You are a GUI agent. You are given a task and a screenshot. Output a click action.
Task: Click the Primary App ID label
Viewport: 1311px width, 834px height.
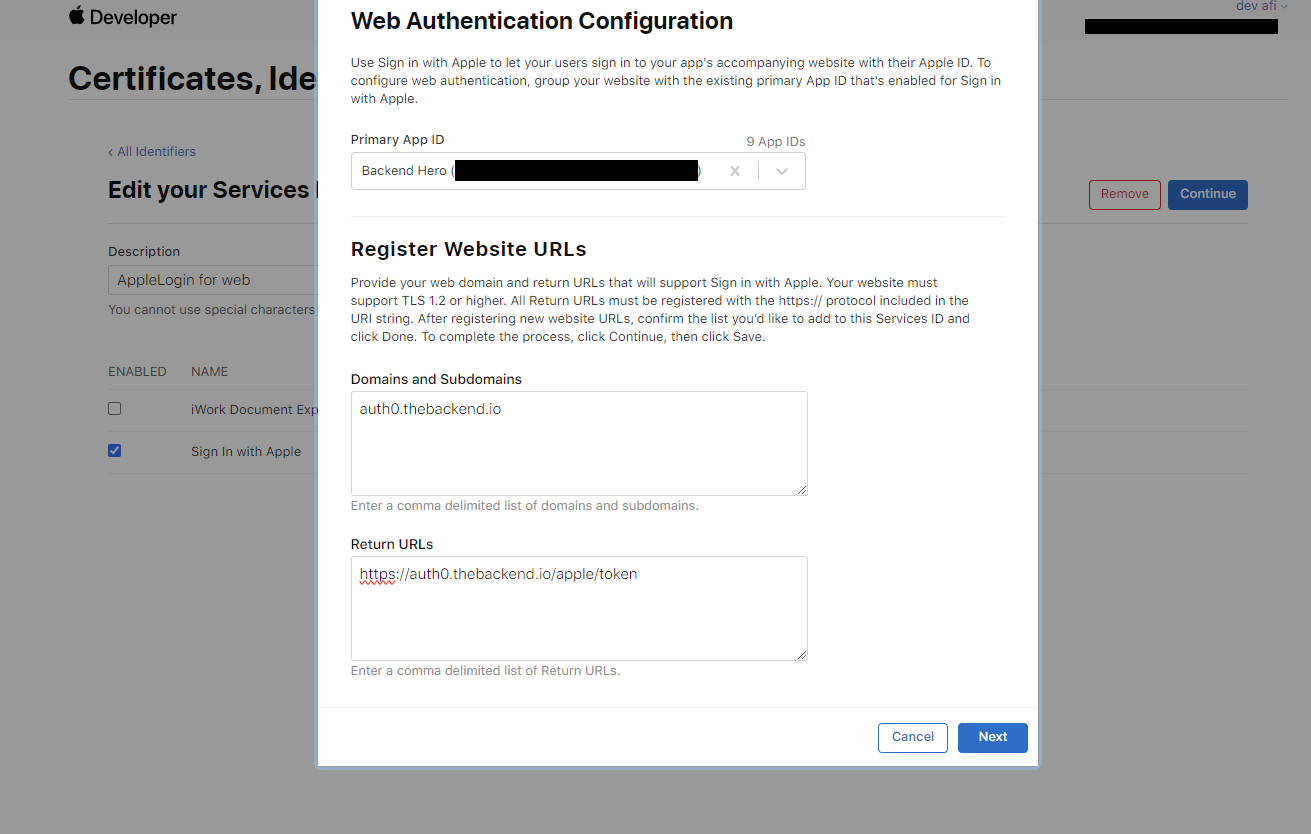tap(398, 140)
